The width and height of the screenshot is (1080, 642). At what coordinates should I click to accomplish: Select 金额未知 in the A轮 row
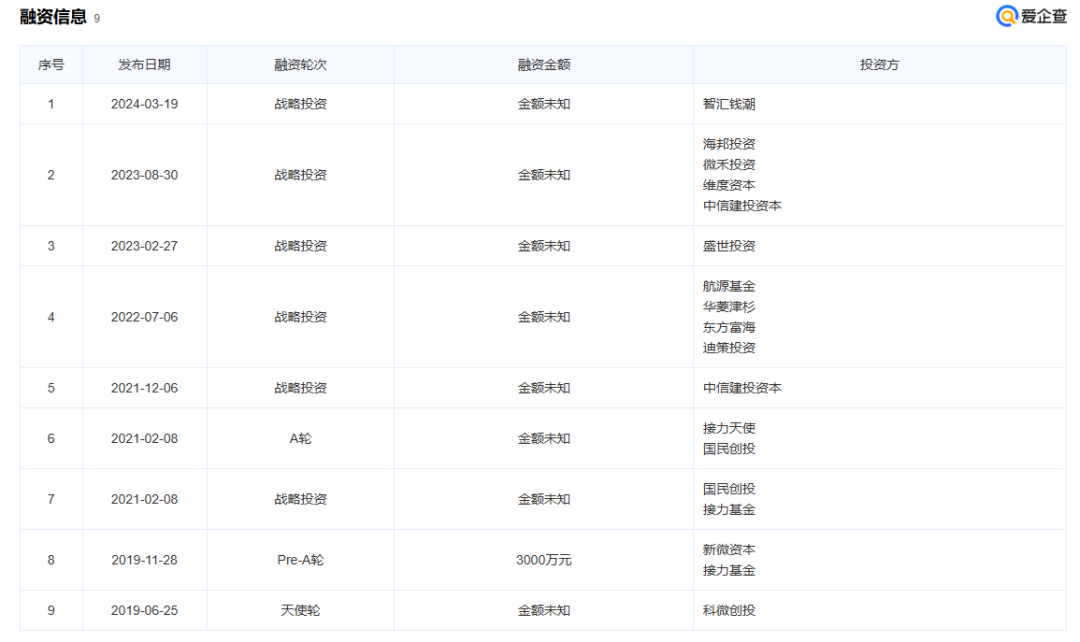543,439
